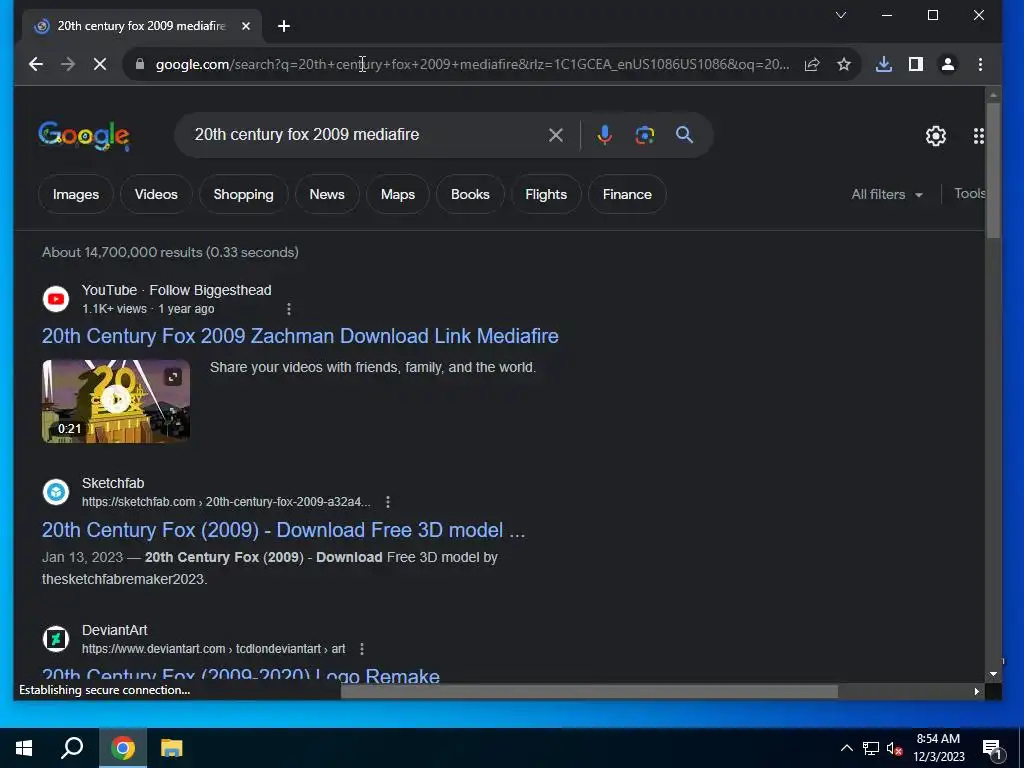Open the muted volume tray icon
The width and height of the screenshot is (1024, 768).
point(894,748)
